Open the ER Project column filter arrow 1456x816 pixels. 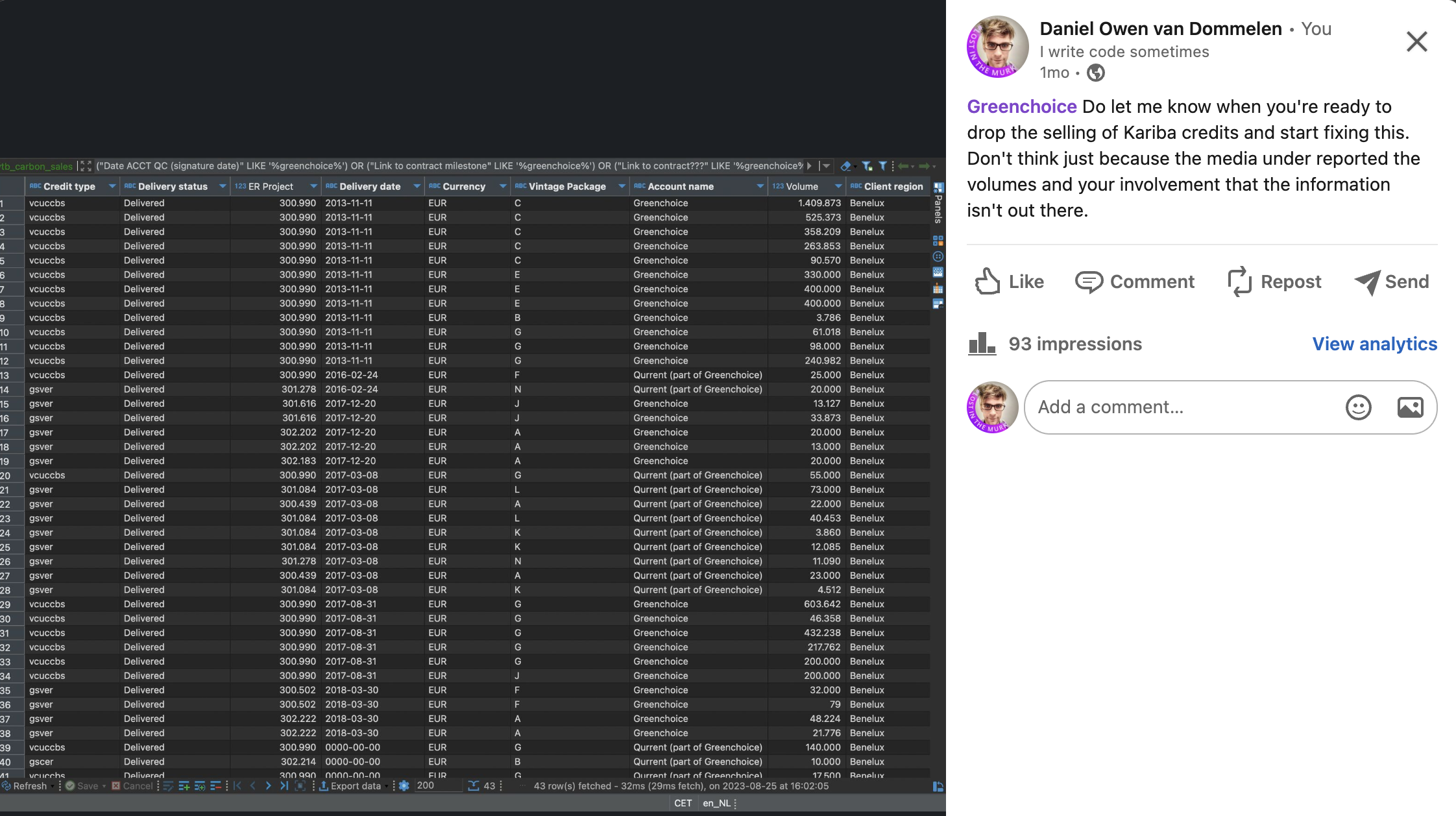[x=313, y=187]
